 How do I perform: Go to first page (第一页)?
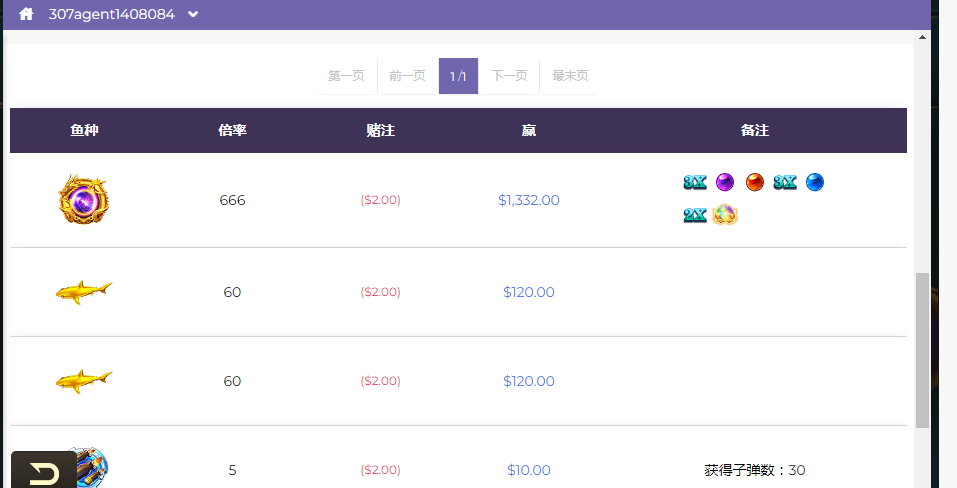pyautogui.click(x=346, y=76)
